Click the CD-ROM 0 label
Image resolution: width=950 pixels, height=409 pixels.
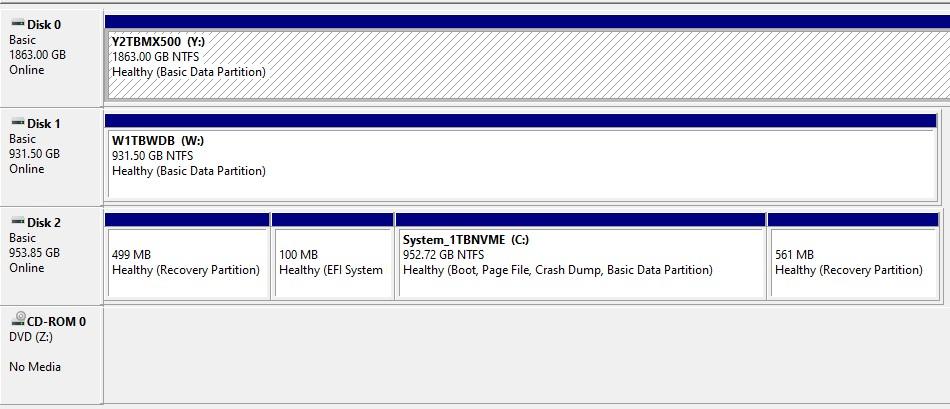[56, 322]
